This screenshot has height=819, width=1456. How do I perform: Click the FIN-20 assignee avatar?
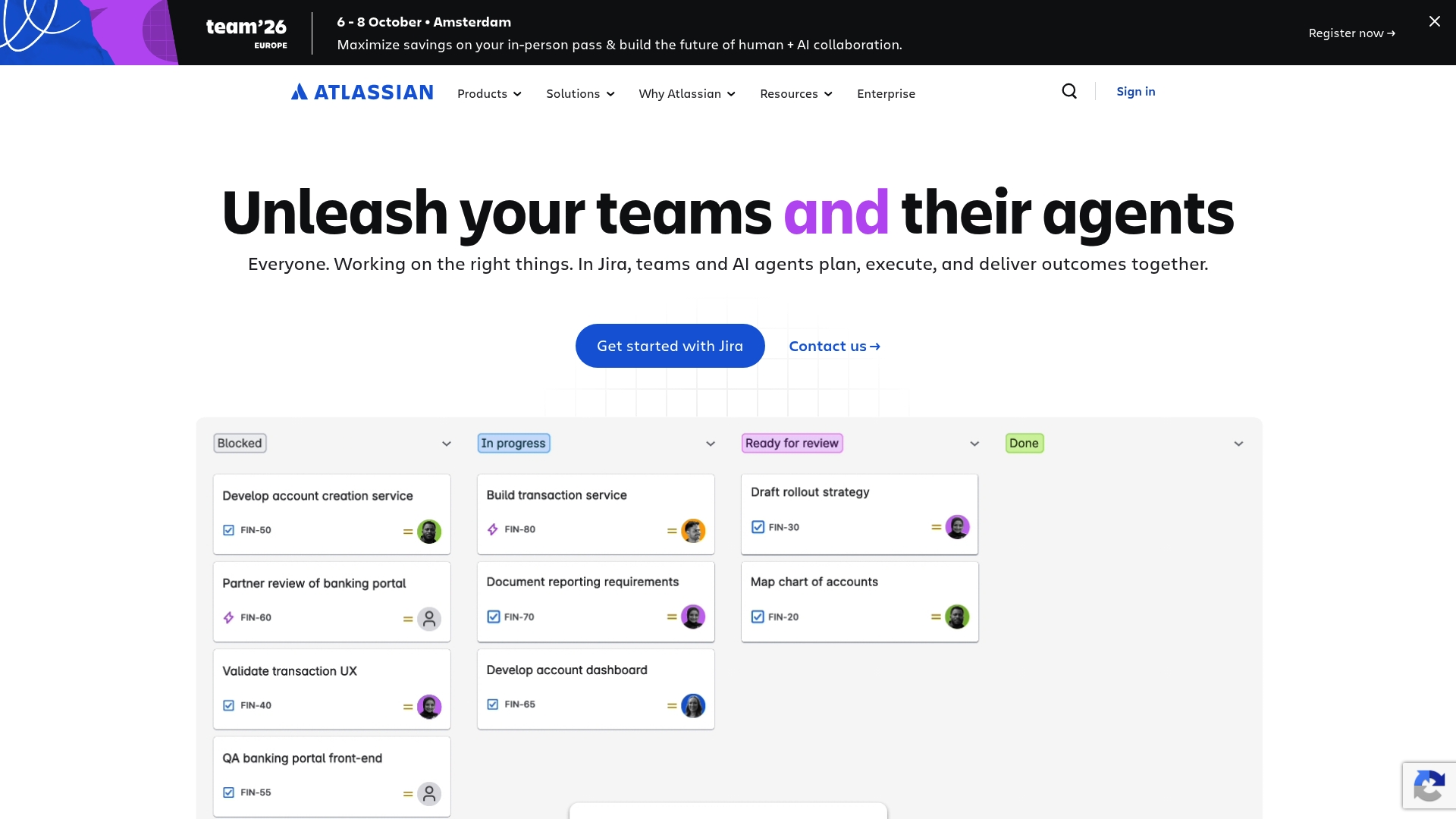click(957, 617)
